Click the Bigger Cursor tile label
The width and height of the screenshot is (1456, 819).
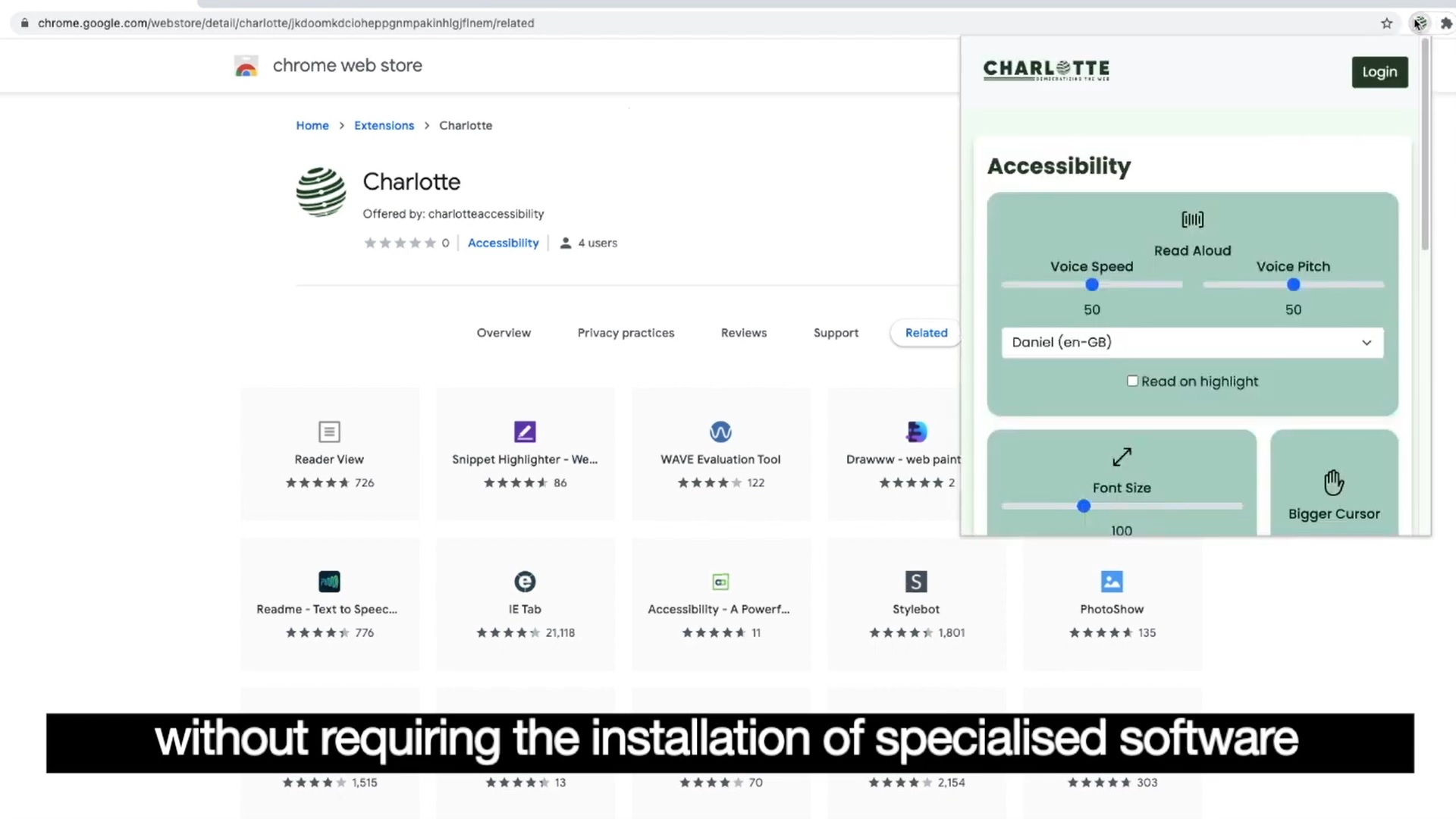point(1334,513)
